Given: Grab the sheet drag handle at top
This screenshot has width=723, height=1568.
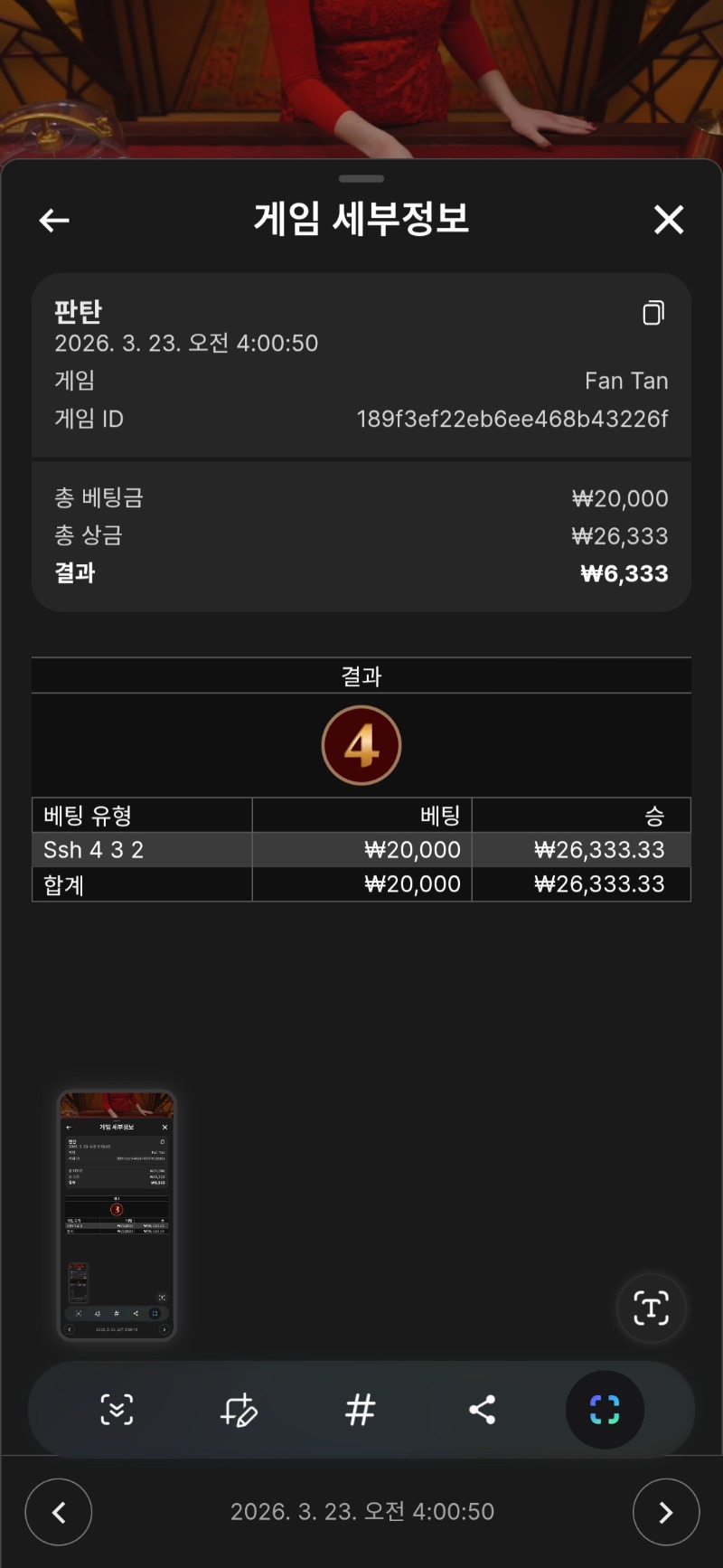Looking at the screenshot, I should click(361, 178).
